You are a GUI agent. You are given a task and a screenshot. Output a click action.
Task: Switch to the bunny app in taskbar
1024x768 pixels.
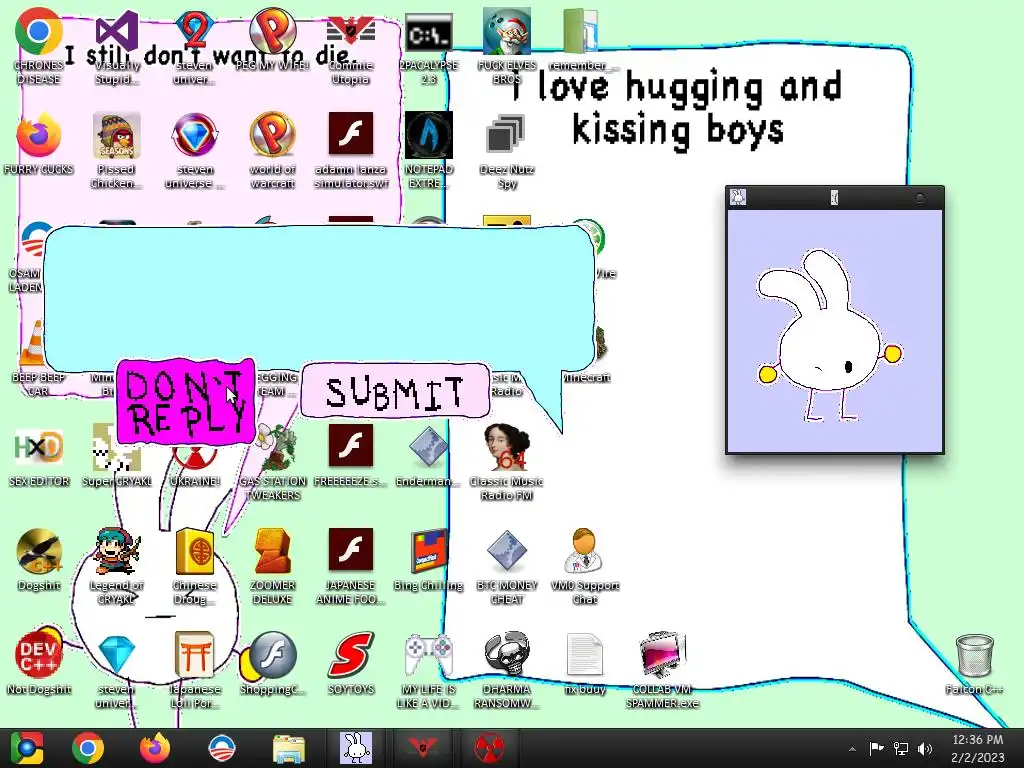point(355,748)
